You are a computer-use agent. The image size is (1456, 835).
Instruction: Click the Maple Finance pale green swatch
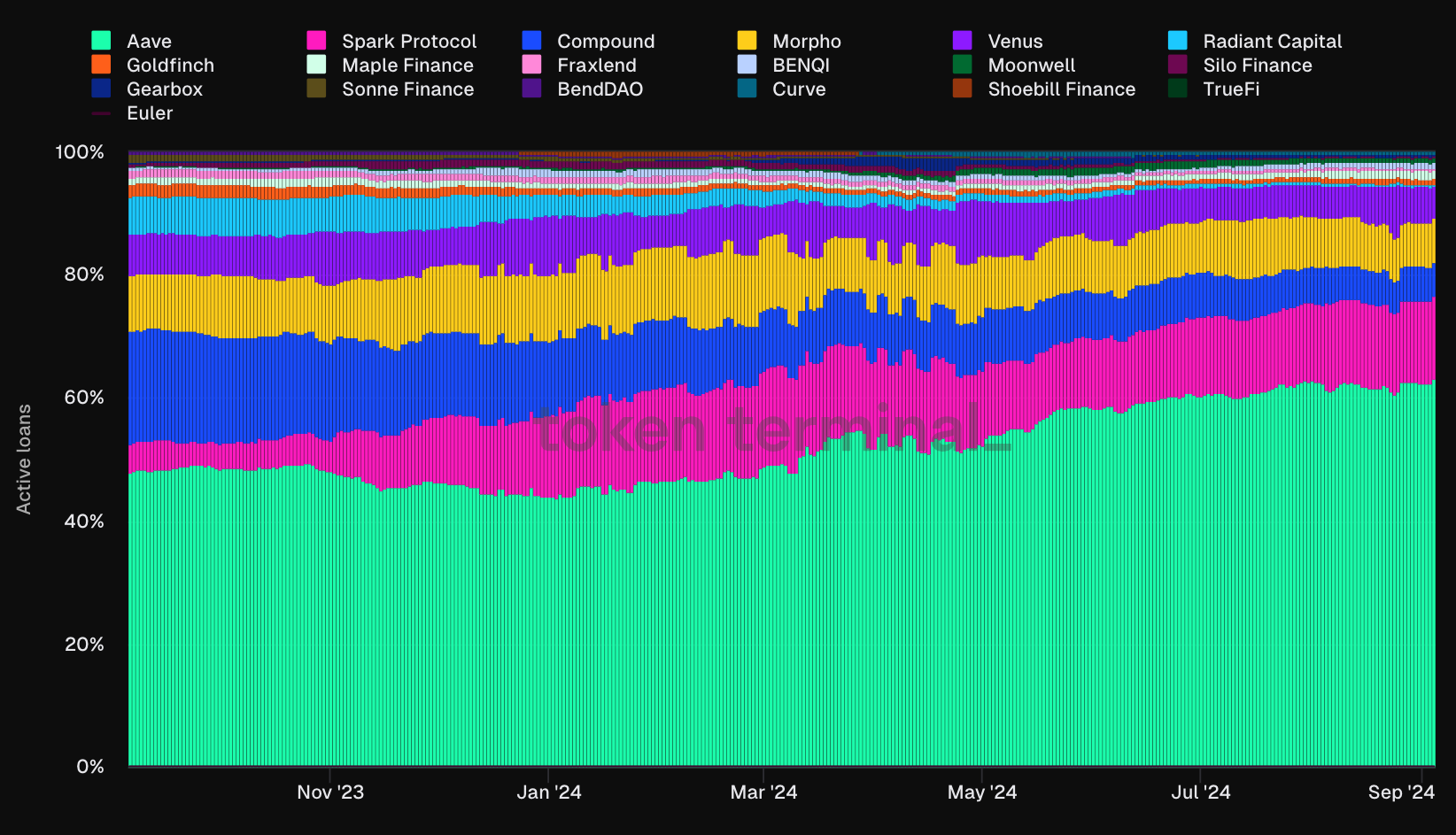click(316, 65)
